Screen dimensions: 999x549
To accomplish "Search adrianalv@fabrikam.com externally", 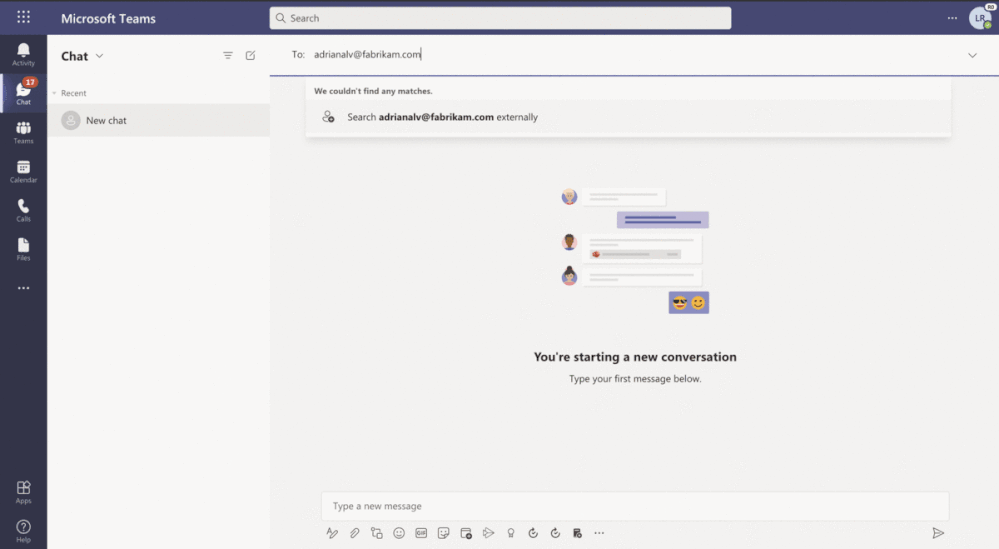I will [442, 117].
